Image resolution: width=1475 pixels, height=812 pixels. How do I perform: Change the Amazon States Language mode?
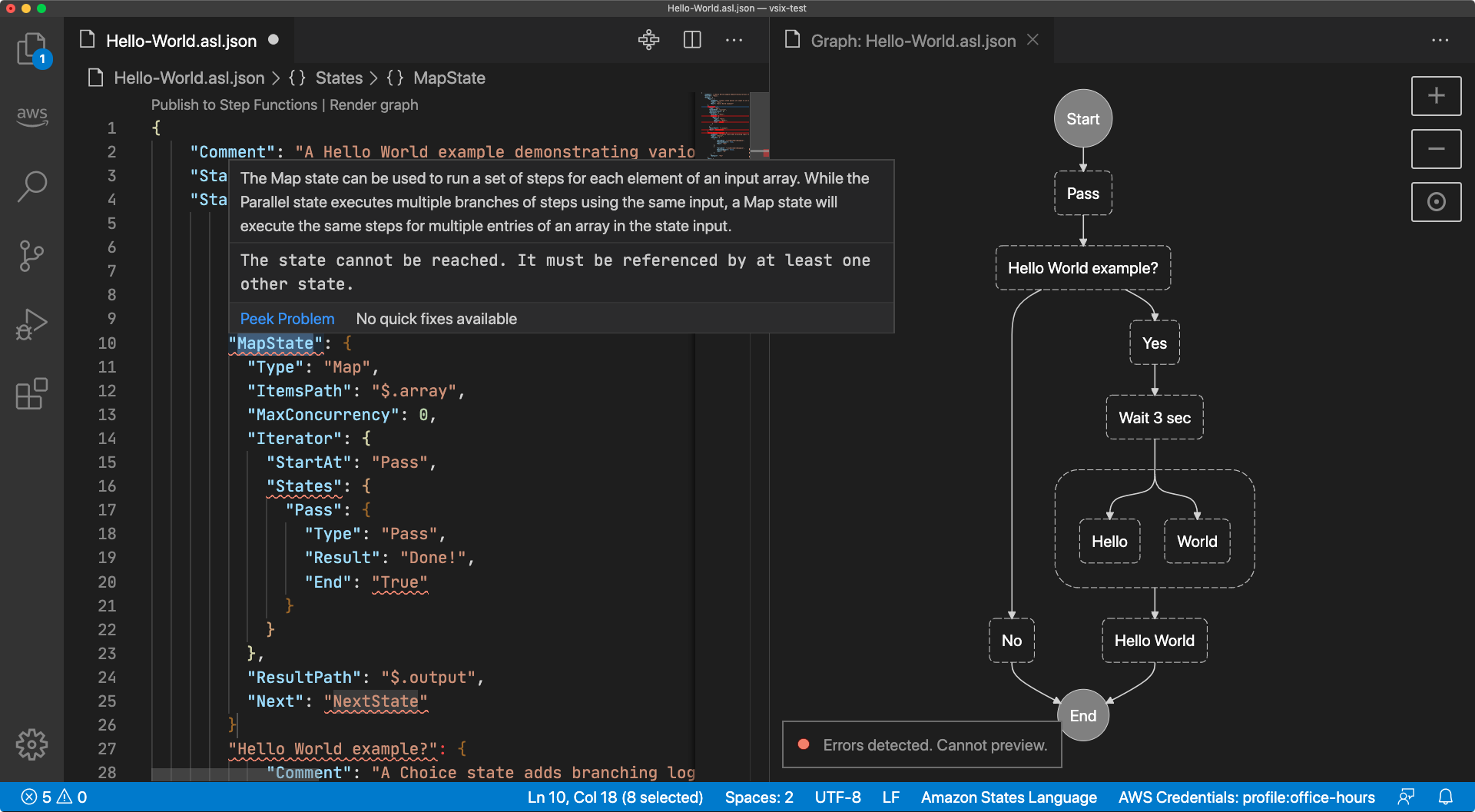click(1008, 797)
